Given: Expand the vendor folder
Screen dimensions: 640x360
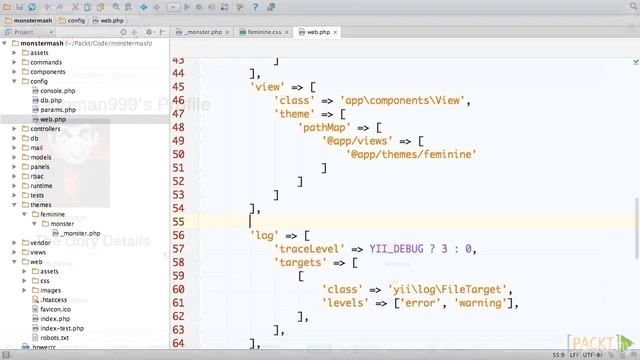Looking at the screenshot, I should point(15,242).
